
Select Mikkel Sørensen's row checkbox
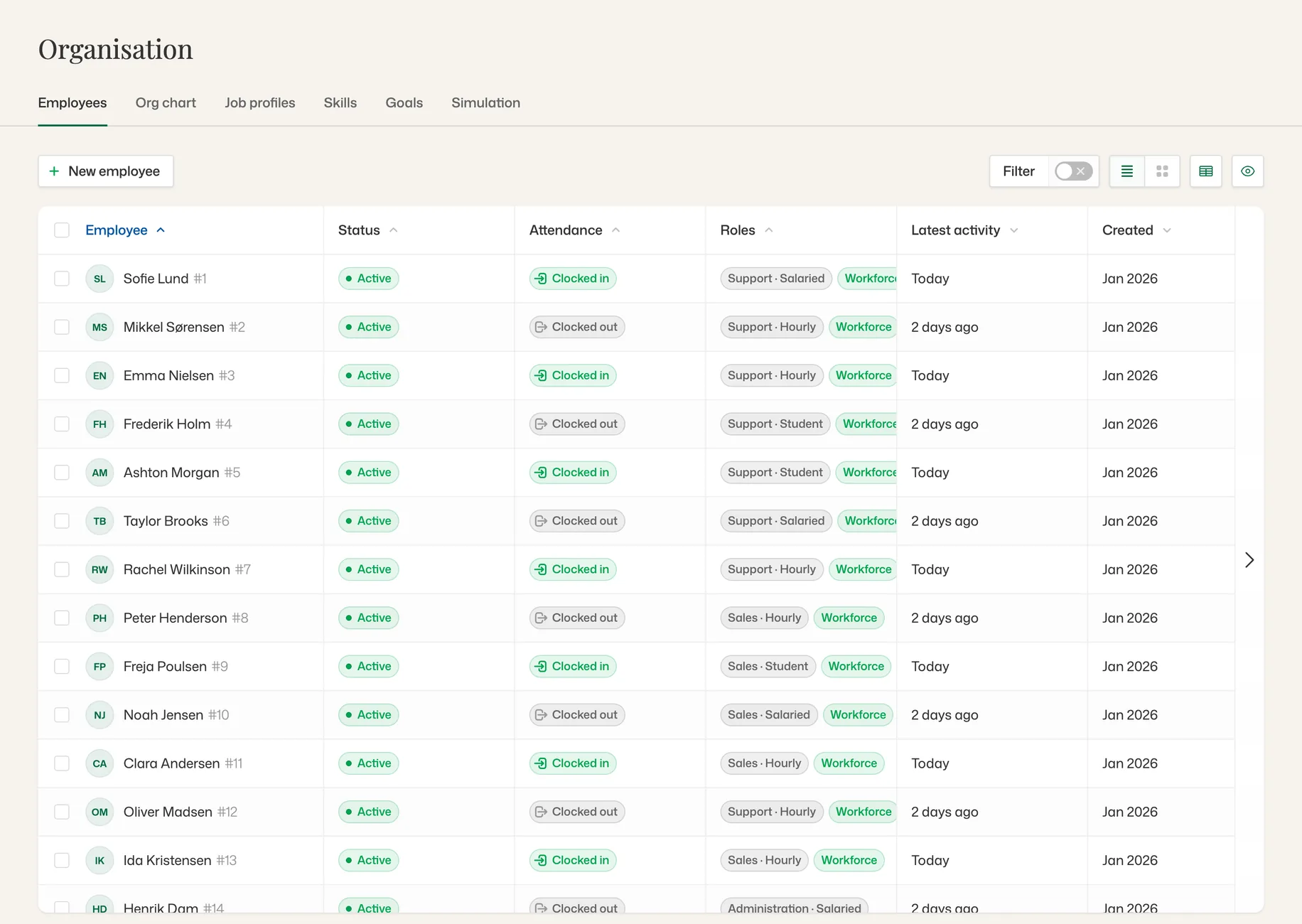point(62,327)
